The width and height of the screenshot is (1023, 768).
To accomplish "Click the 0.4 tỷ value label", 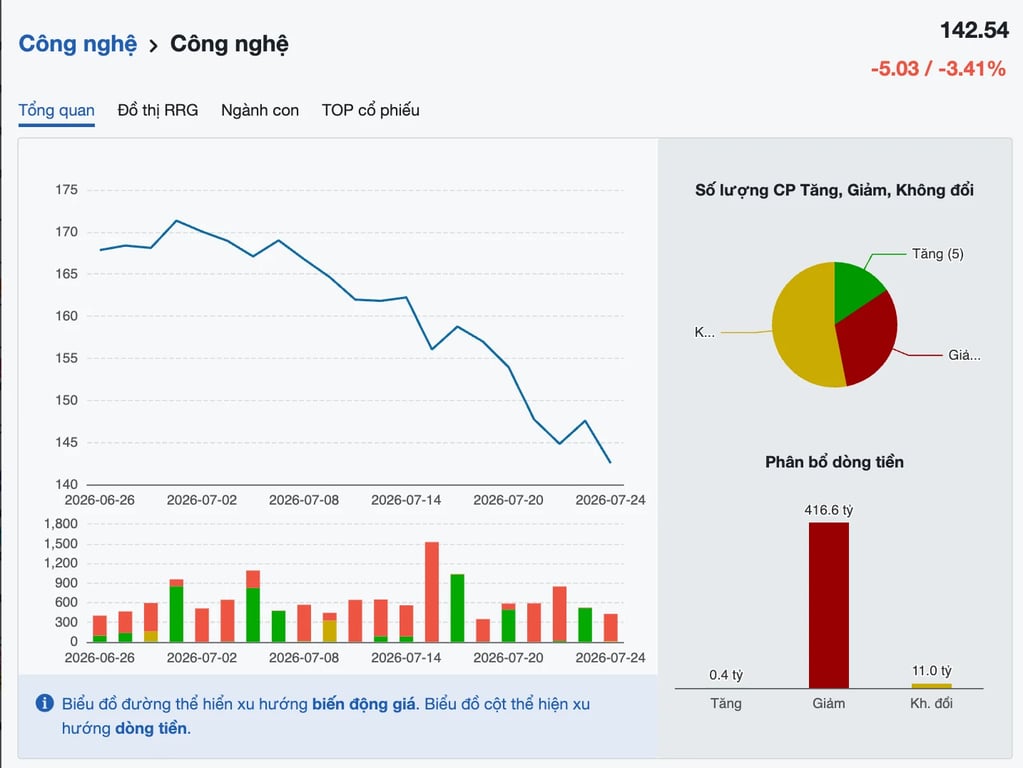I will click(x=726, y=675).
